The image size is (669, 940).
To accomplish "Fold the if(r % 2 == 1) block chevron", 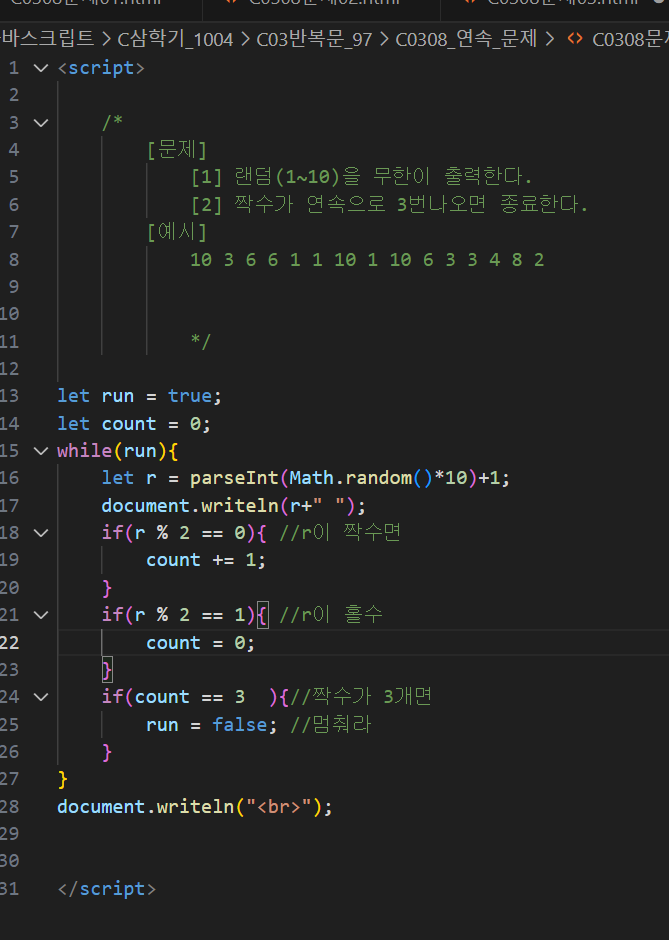I will tap(41, 615).
